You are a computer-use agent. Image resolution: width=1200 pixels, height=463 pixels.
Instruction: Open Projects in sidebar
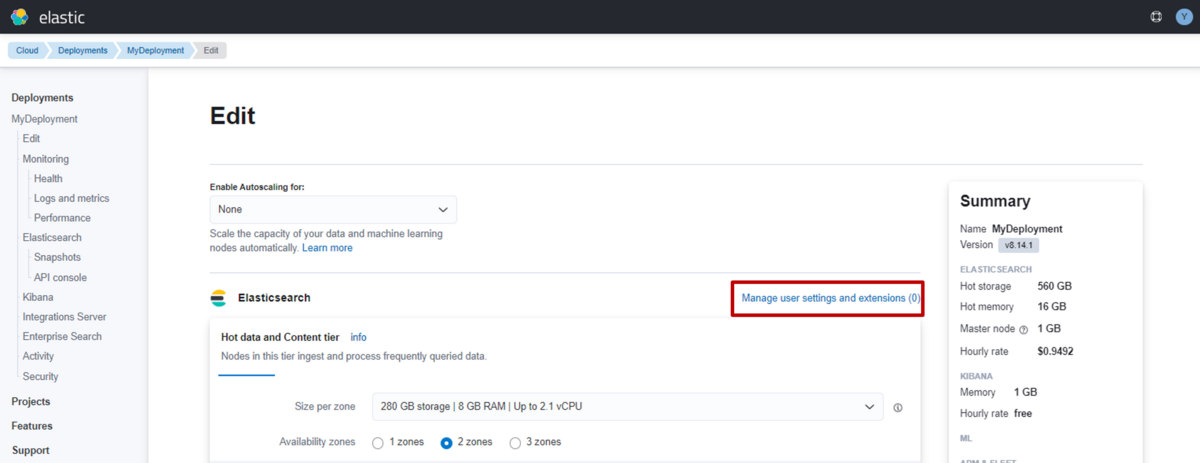point(31,402)
